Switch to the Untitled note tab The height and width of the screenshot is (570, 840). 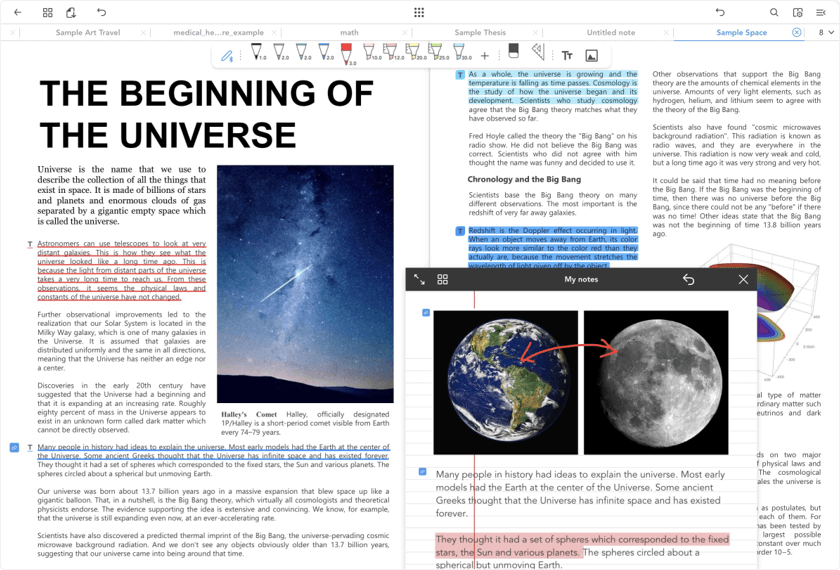click(x=611, y=32)
